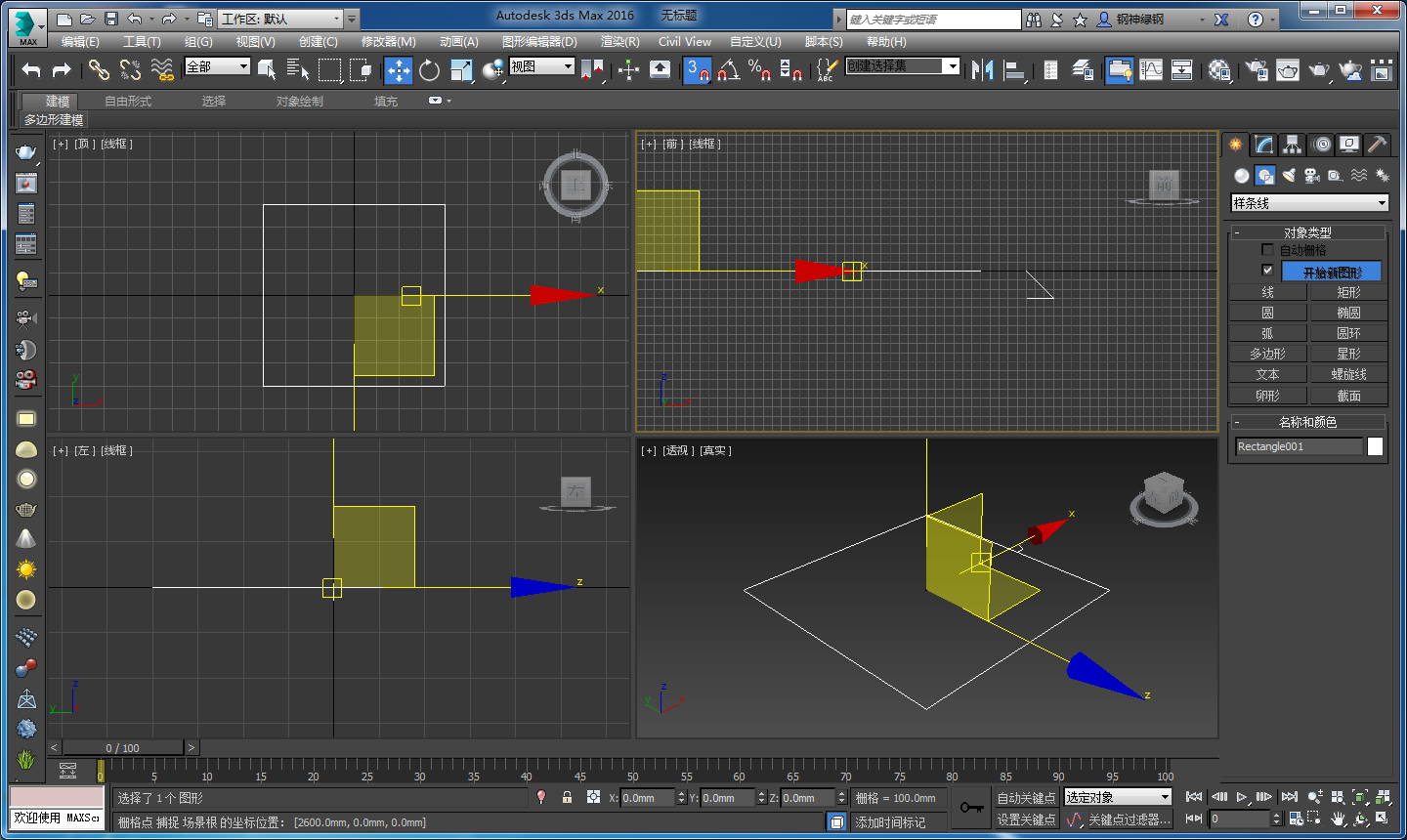
Task: Select the Lights category icon
Action: point(1289,176)
